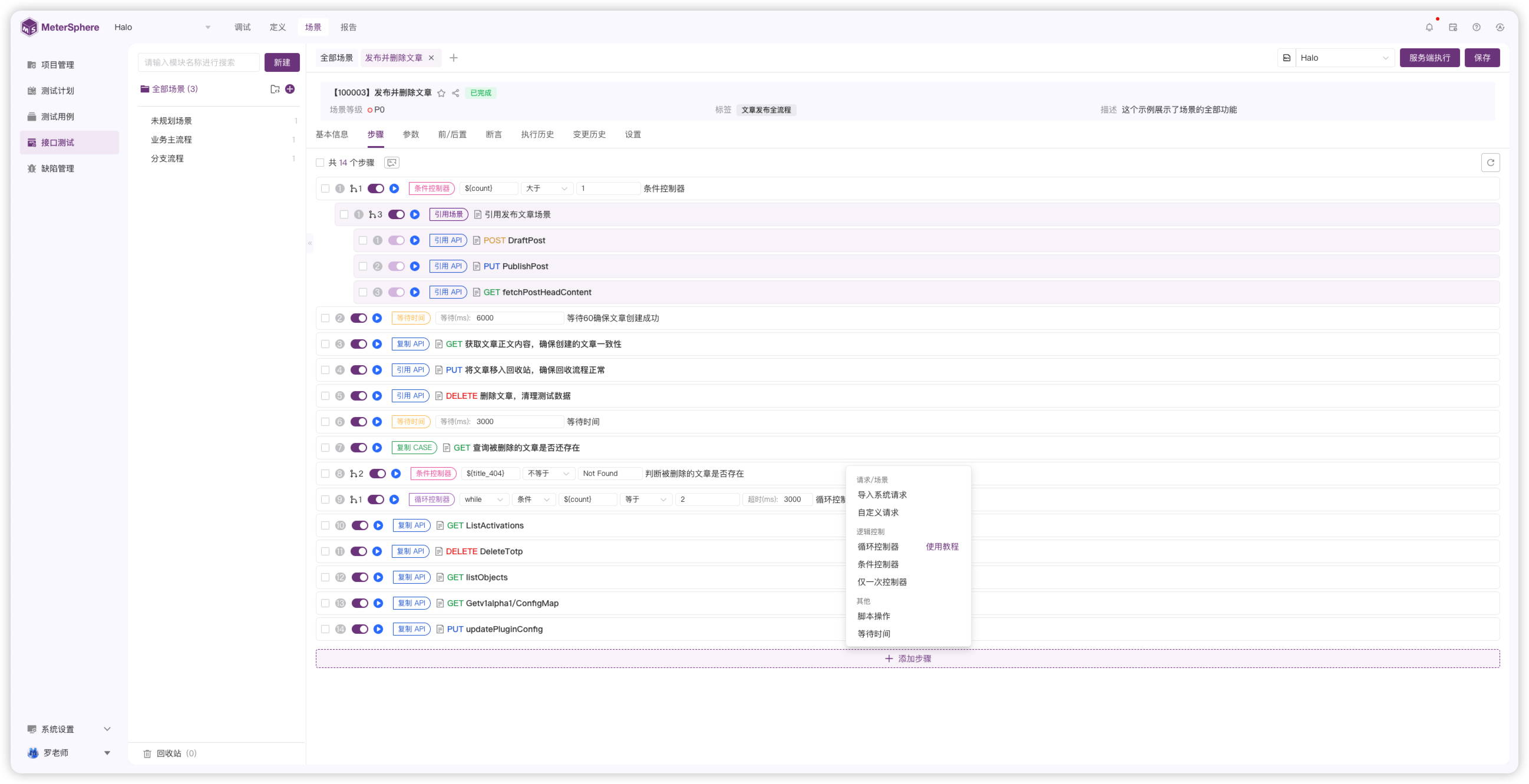This screenshot has height=784, width=1529.
Task: Open the 回收站 trash icon
Action: pos(147,753)
